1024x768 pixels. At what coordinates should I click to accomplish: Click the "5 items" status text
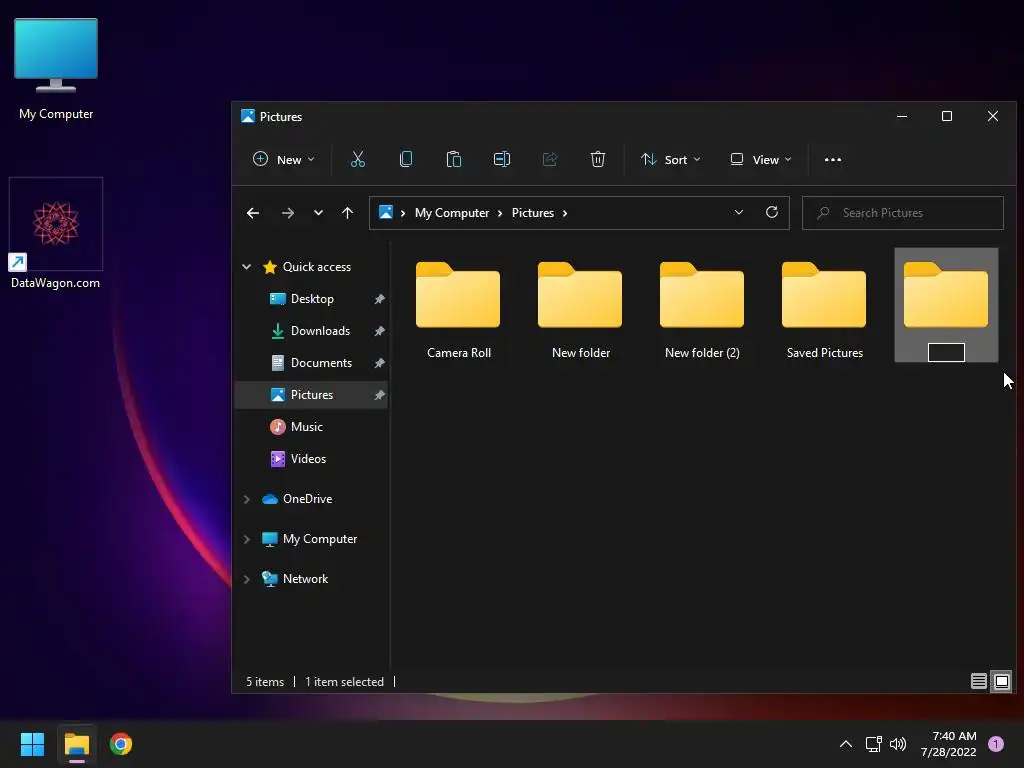point(264,682)
